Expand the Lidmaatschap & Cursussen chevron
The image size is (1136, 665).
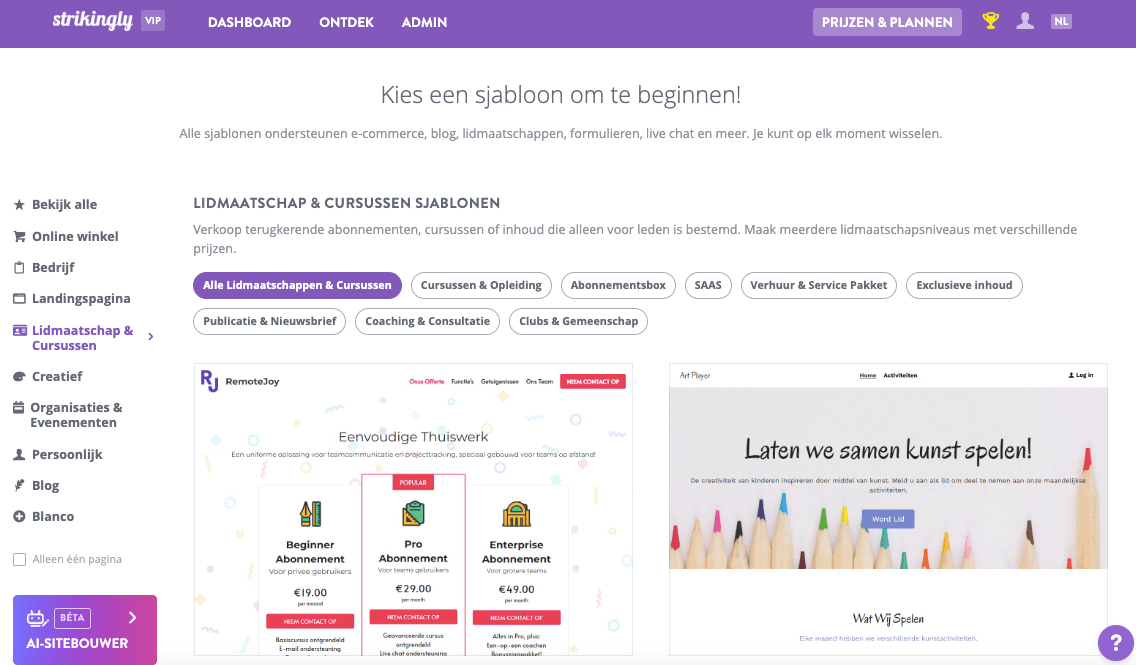[151, 337]
